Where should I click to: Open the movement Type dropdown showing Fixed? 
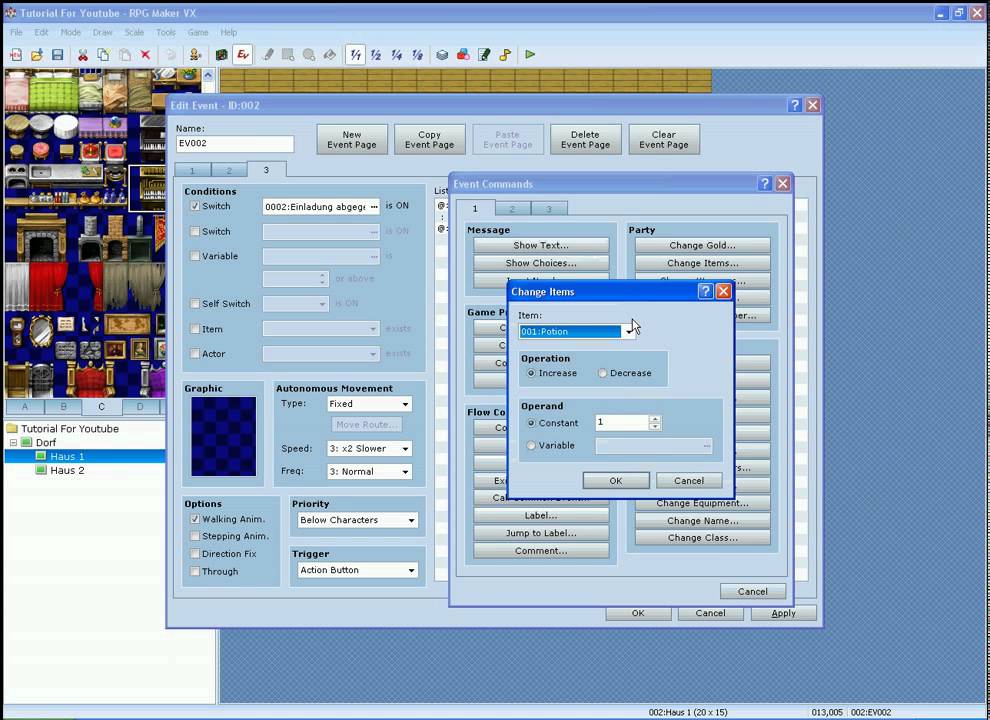(369, 404)
